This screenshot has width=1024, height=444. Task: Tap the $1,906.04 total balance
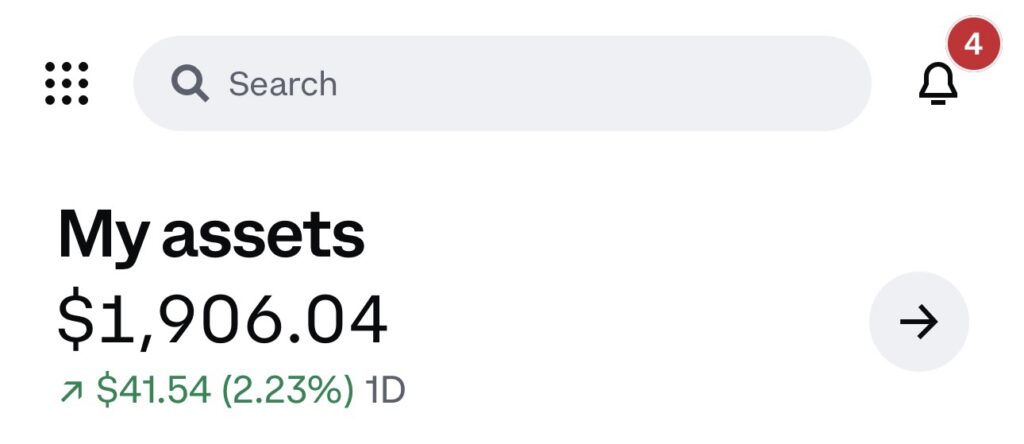222,321
